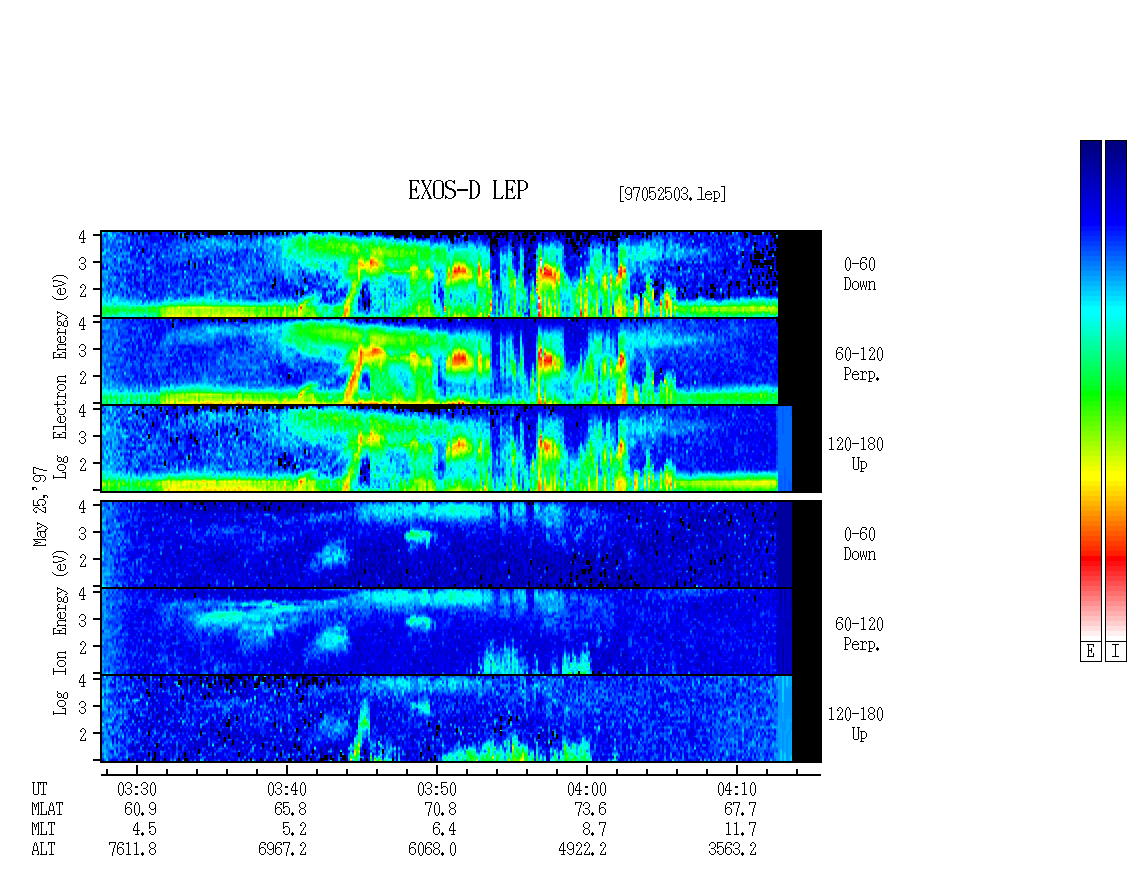Click the EXOS-D LEP plot title
Screen dimensions: 1130x875
click(468, 190)
